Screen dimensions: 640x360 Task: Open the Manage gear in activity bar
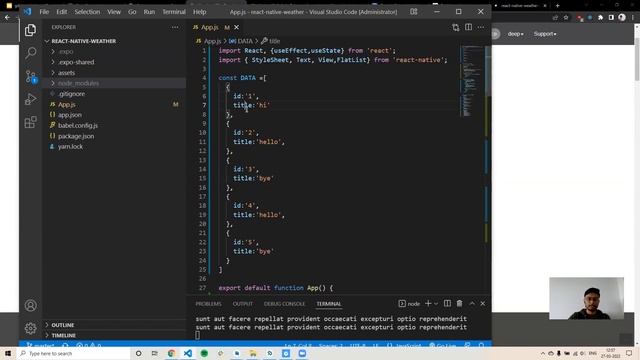(x=31, y=328)
